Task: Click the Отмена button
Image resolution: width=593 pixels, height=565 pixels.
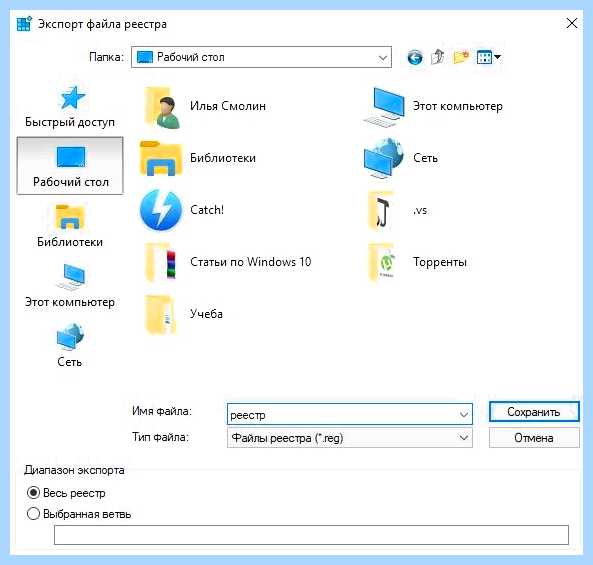Action: tap(534, 438)
